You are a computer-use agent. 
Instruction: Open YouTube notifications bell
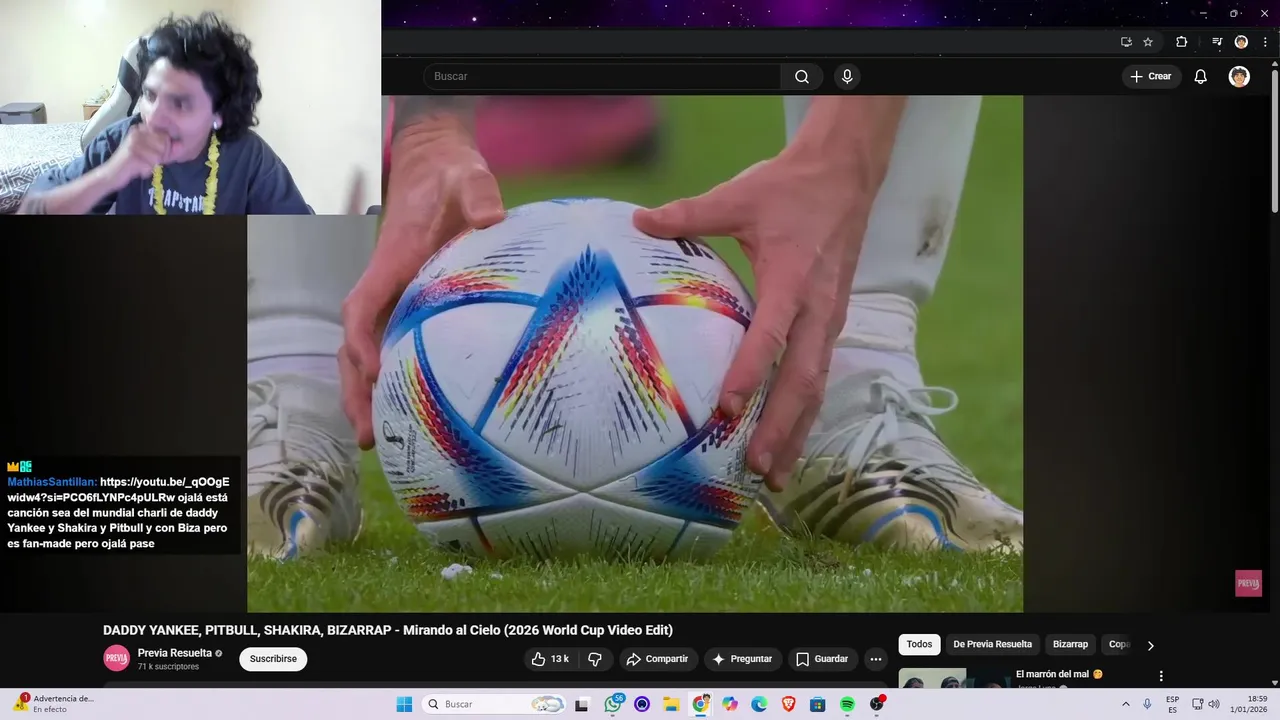pos(1201,77)
